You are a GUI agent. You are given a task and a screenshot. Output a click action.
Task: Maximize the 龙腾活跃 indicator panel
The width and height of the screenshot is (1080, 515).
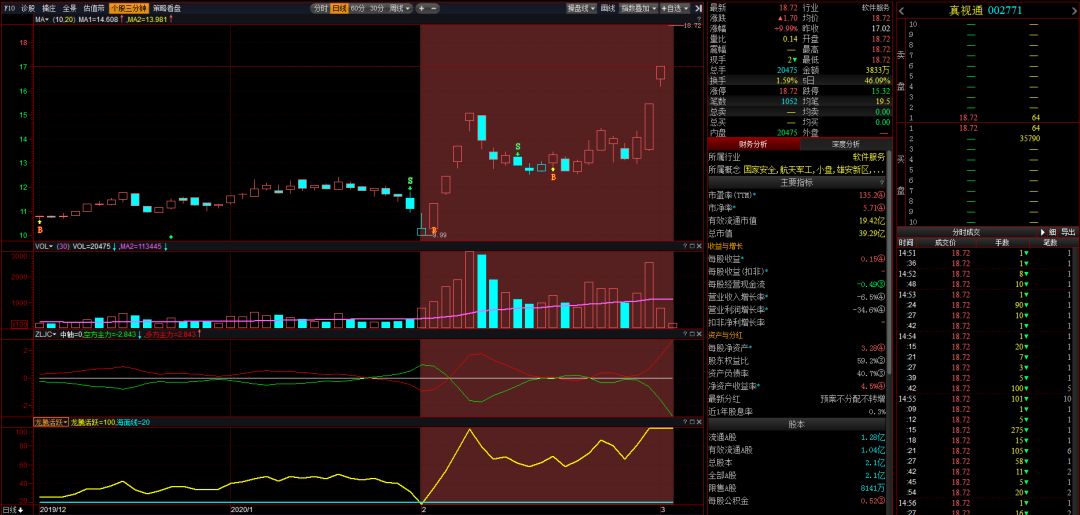[x=694, y=420]
